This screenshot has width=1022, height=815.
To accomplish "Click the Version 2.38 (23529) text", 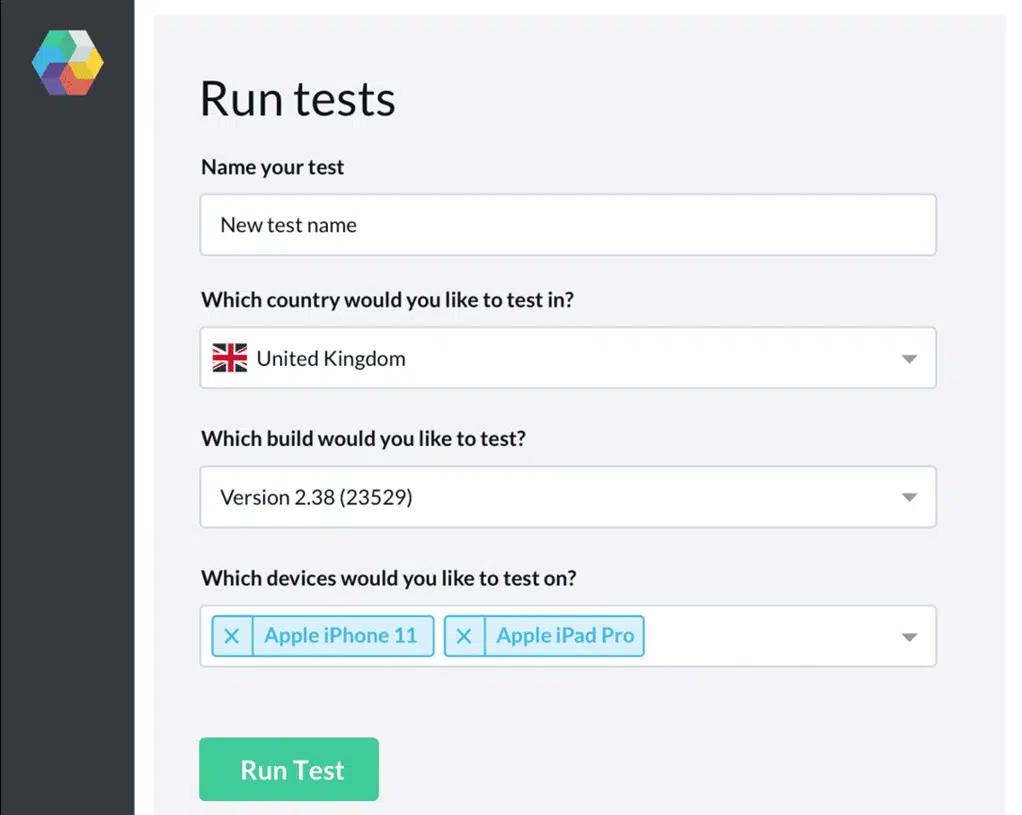I will pos(316,497).
